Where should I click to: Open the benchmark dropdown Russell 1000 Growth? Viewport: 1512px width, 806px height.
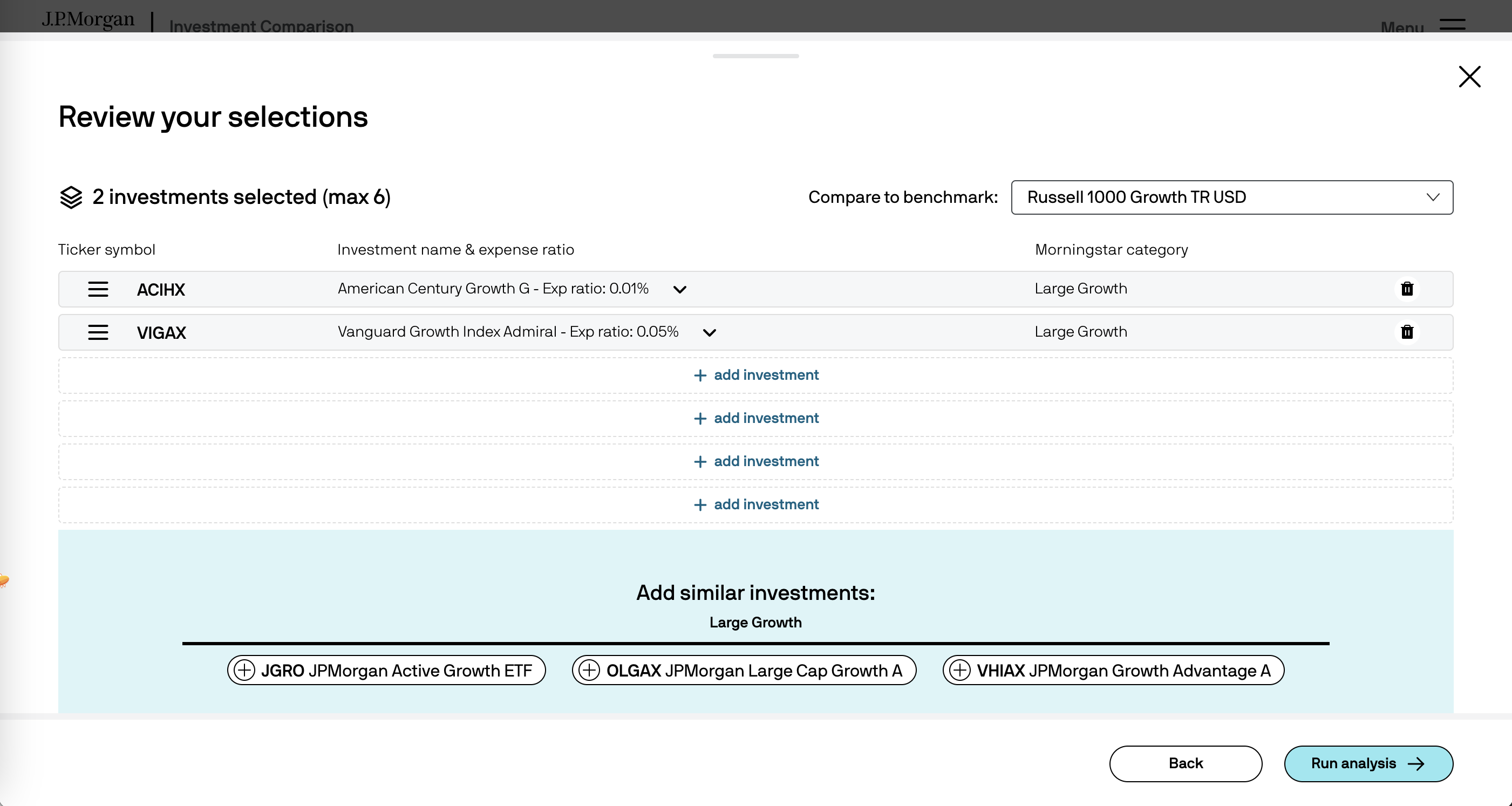click(x=1231, y=197)
